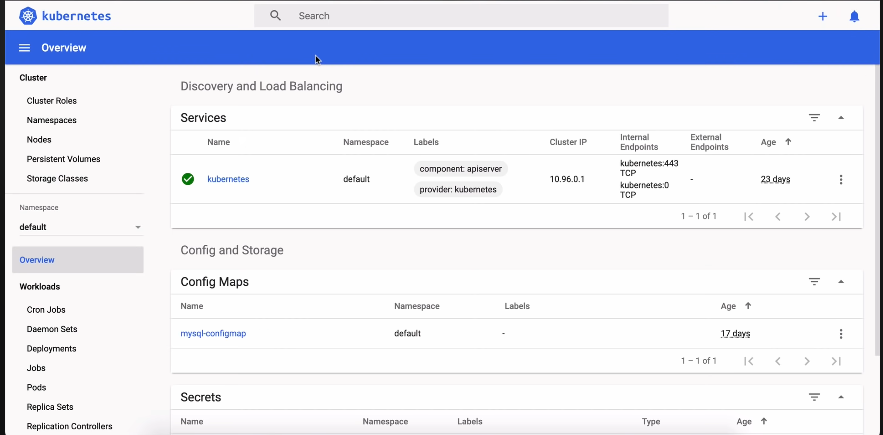Click green status icon of kubernetes service
This screenshot has height=435, width=883.
click(188, 179)
